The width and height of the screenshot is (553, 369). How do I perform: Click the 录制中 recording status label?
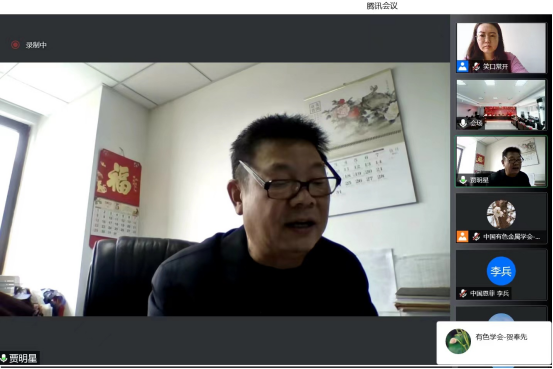point(36,45)
